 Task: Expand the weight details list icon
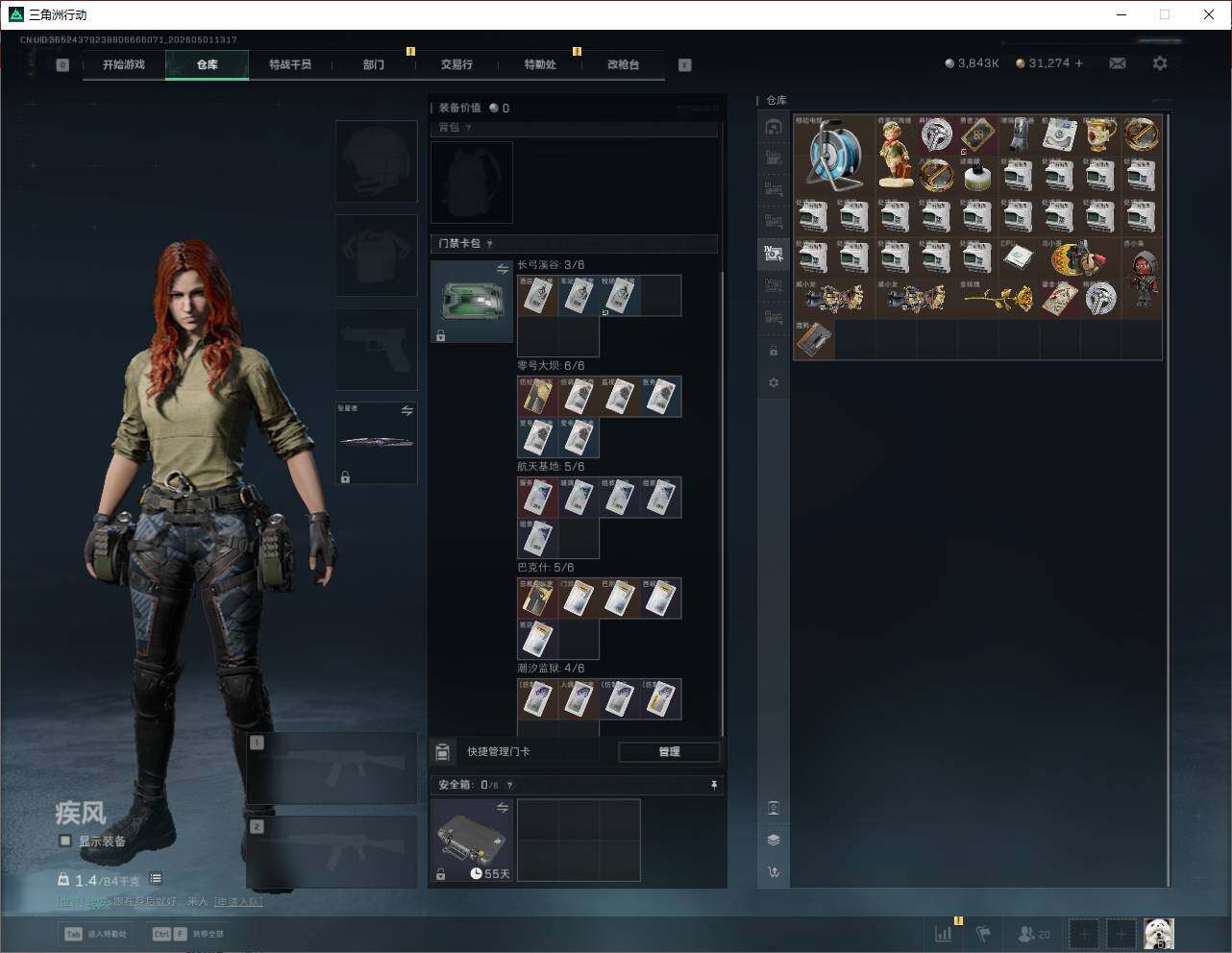pyautogui.click(x=156, y=878)
